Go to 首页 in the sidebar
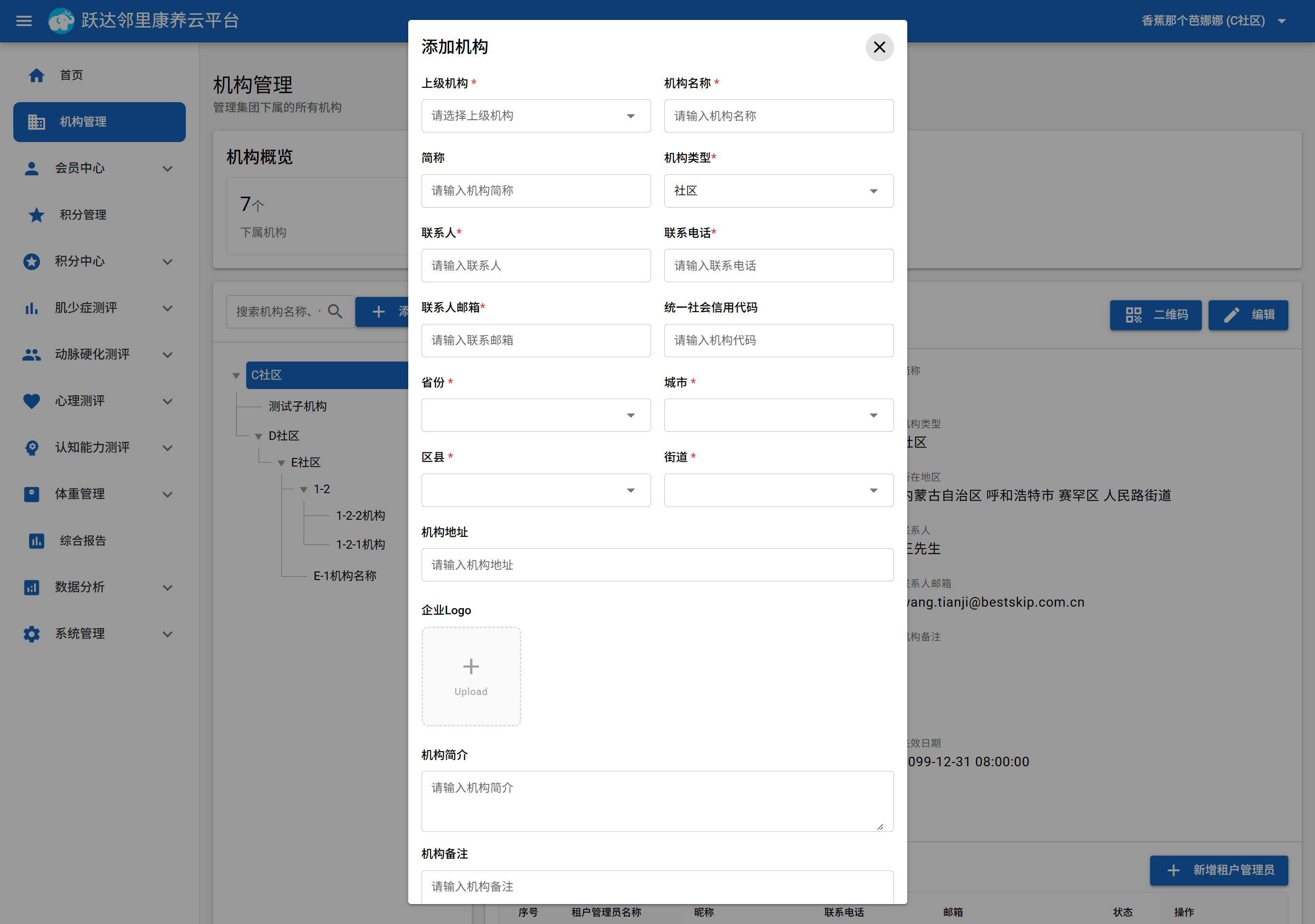 (x=100, y=75)
